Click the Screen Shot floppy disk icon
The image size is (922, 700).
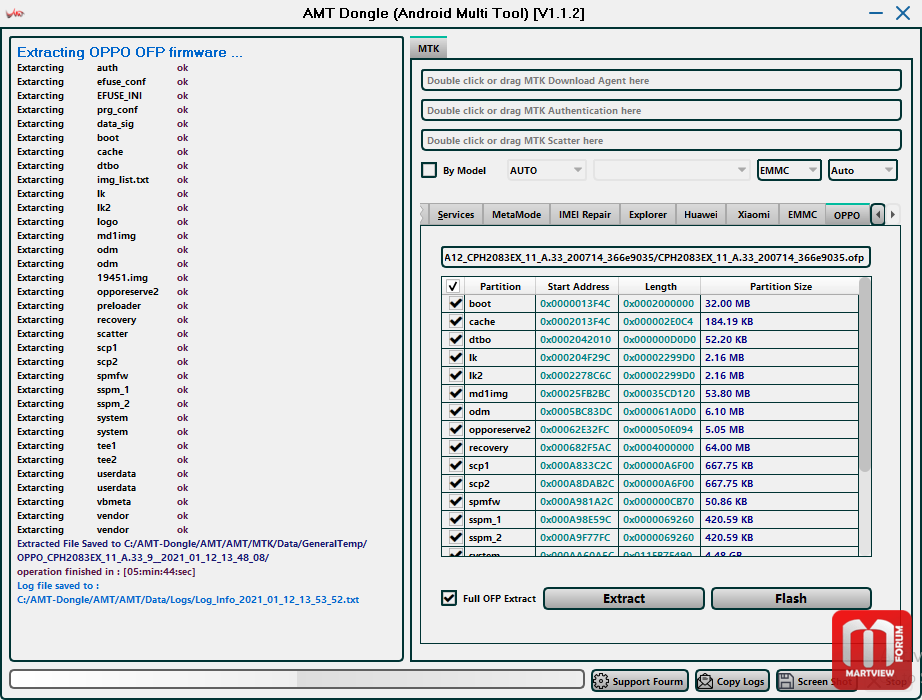click(786, 681)
